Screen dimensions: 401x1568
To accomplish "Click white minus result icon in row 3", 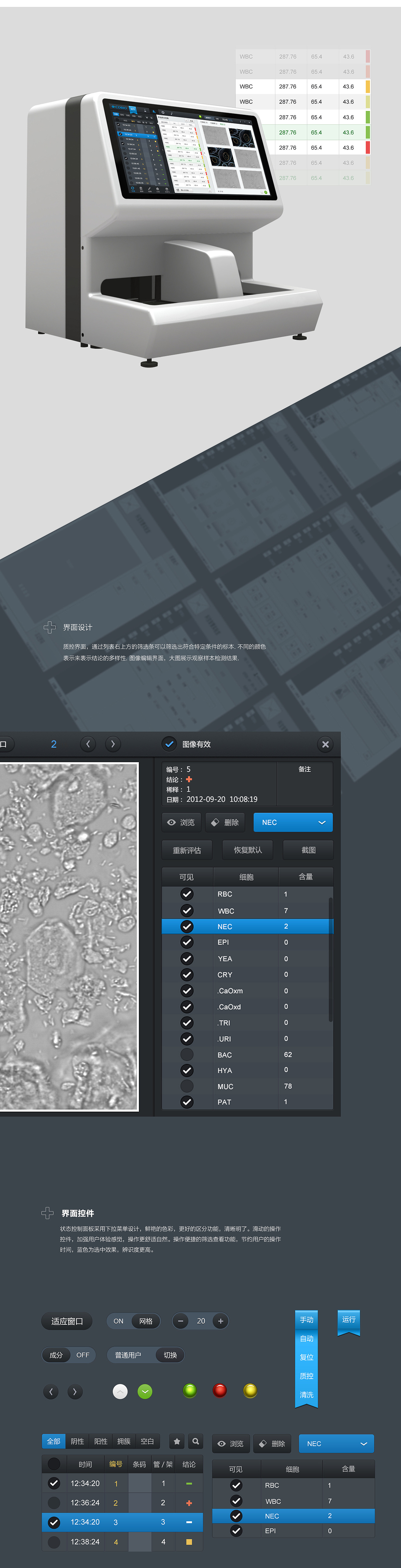I will click(x=189, y=1522).
